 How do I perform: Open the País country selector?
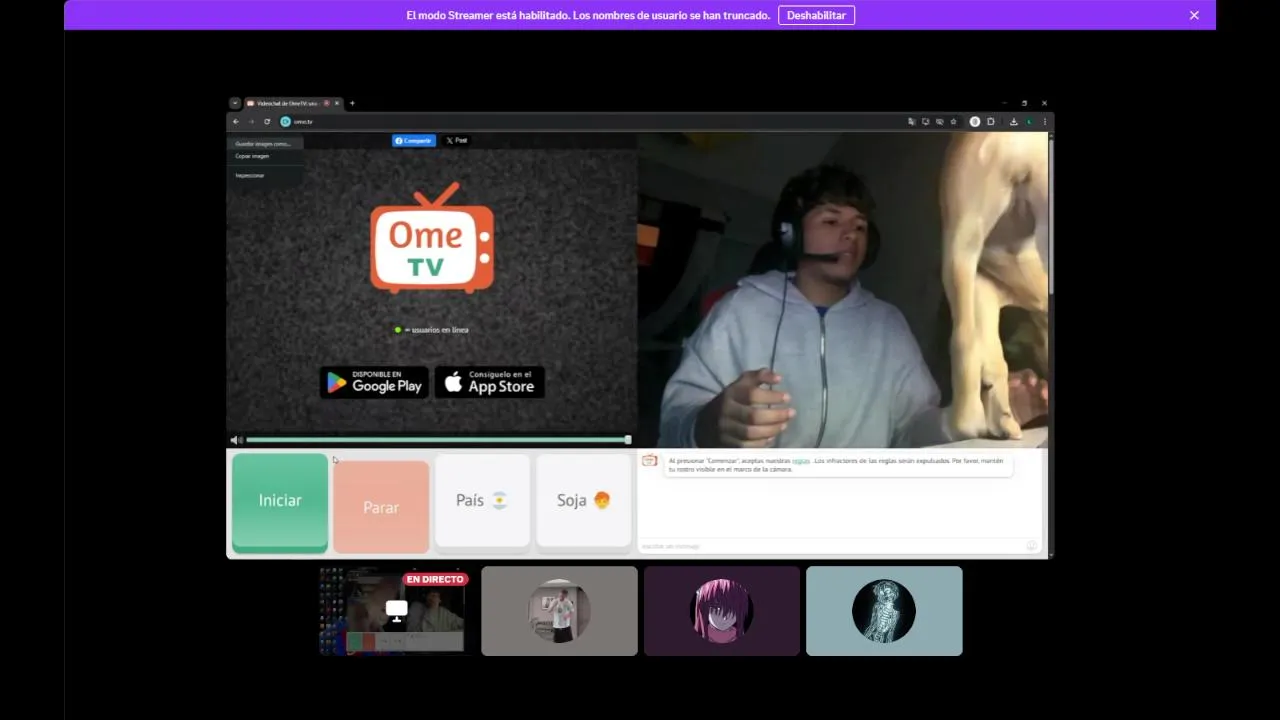pos(482,501)
